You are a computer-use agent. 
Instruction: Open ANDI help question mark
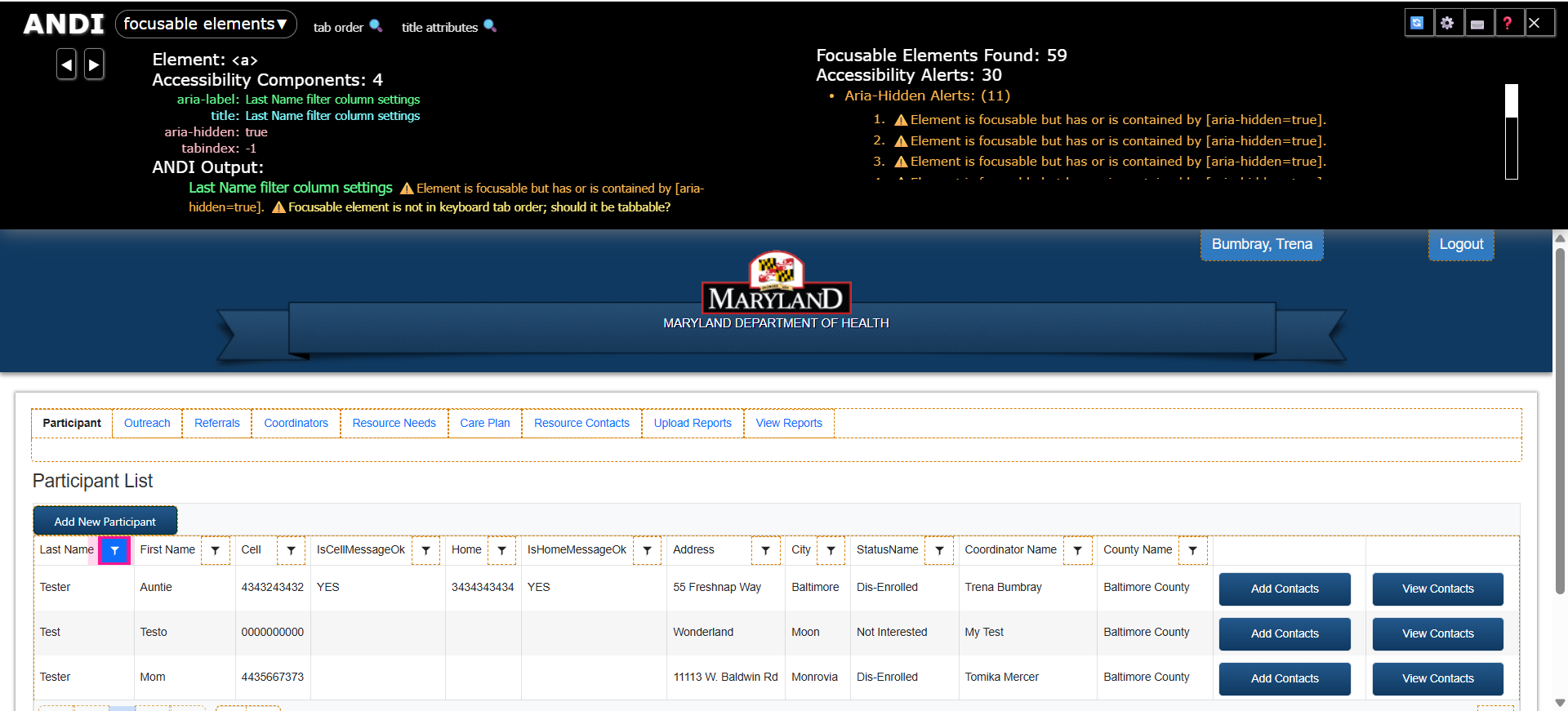click(1508, 23)
